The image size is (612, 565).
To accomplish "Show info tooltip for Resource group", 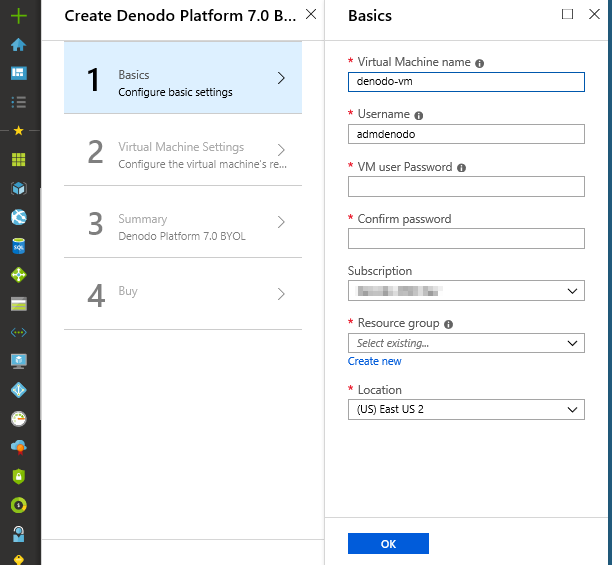I will tap(448, 324).
